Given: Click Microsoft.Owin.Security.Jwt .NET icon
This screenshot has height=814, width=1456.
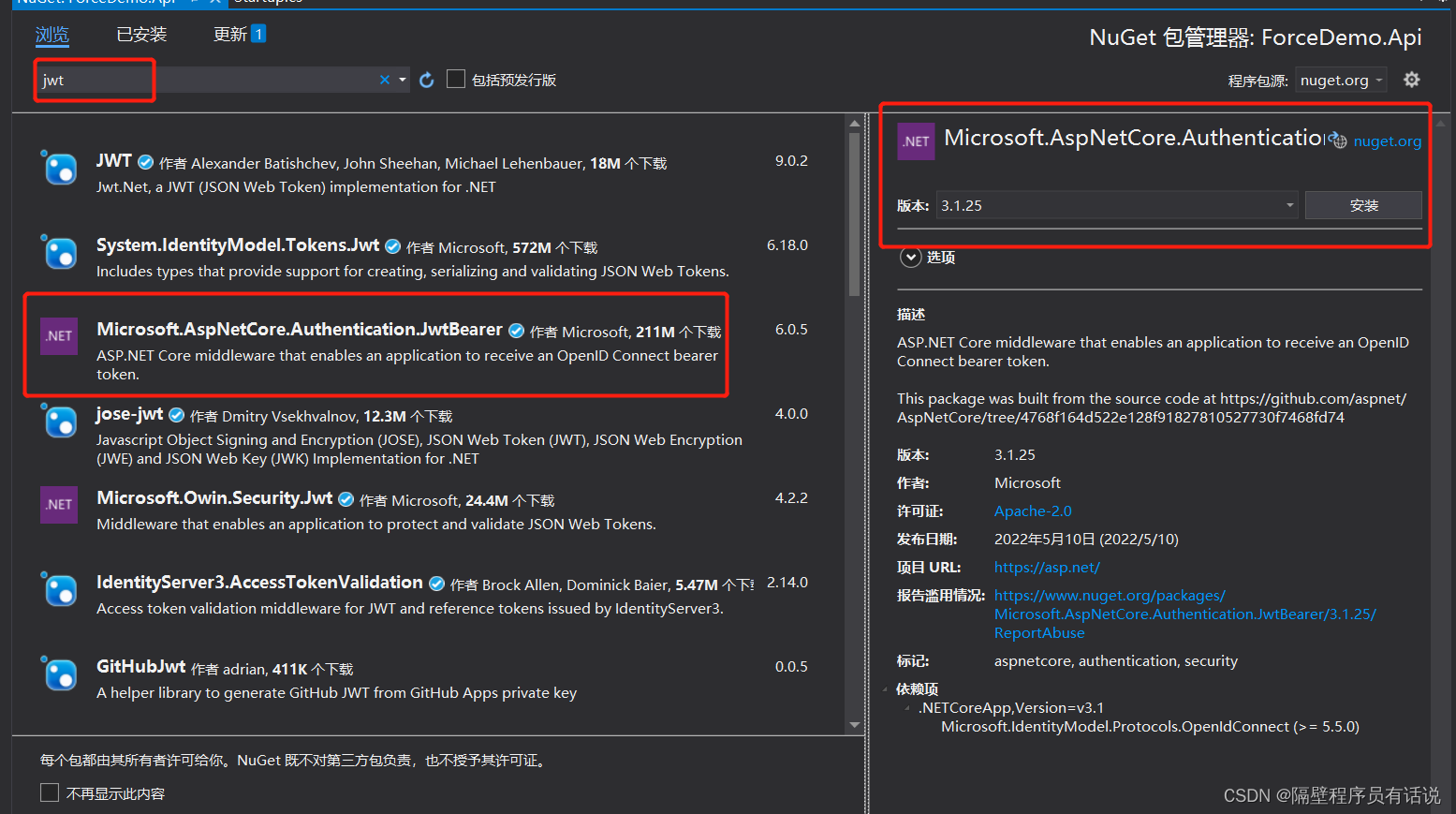Looking at the screenshot, I should point(59,505).
